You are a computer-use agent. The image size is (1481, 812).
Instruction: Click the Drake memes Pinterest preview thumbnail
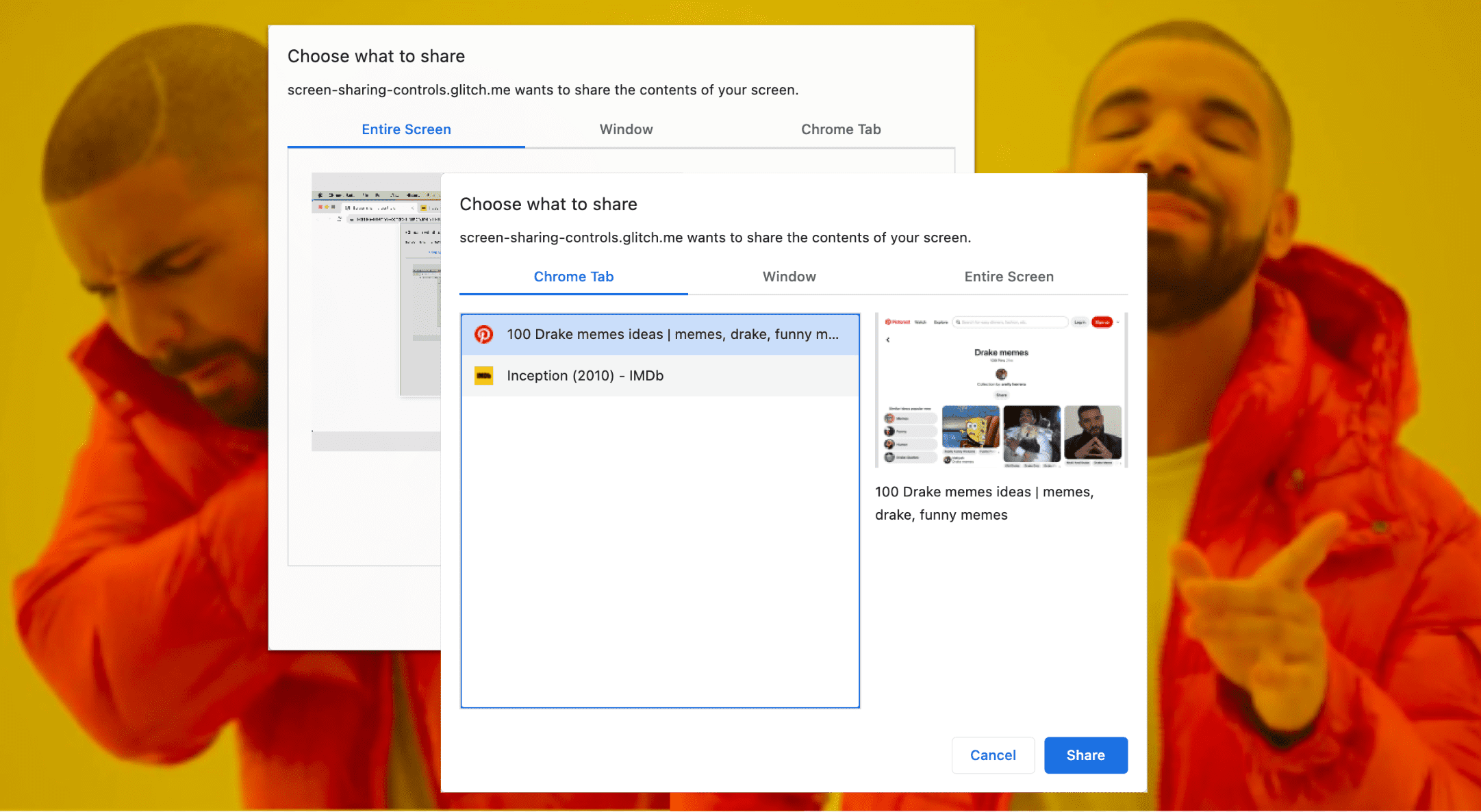1000,390
